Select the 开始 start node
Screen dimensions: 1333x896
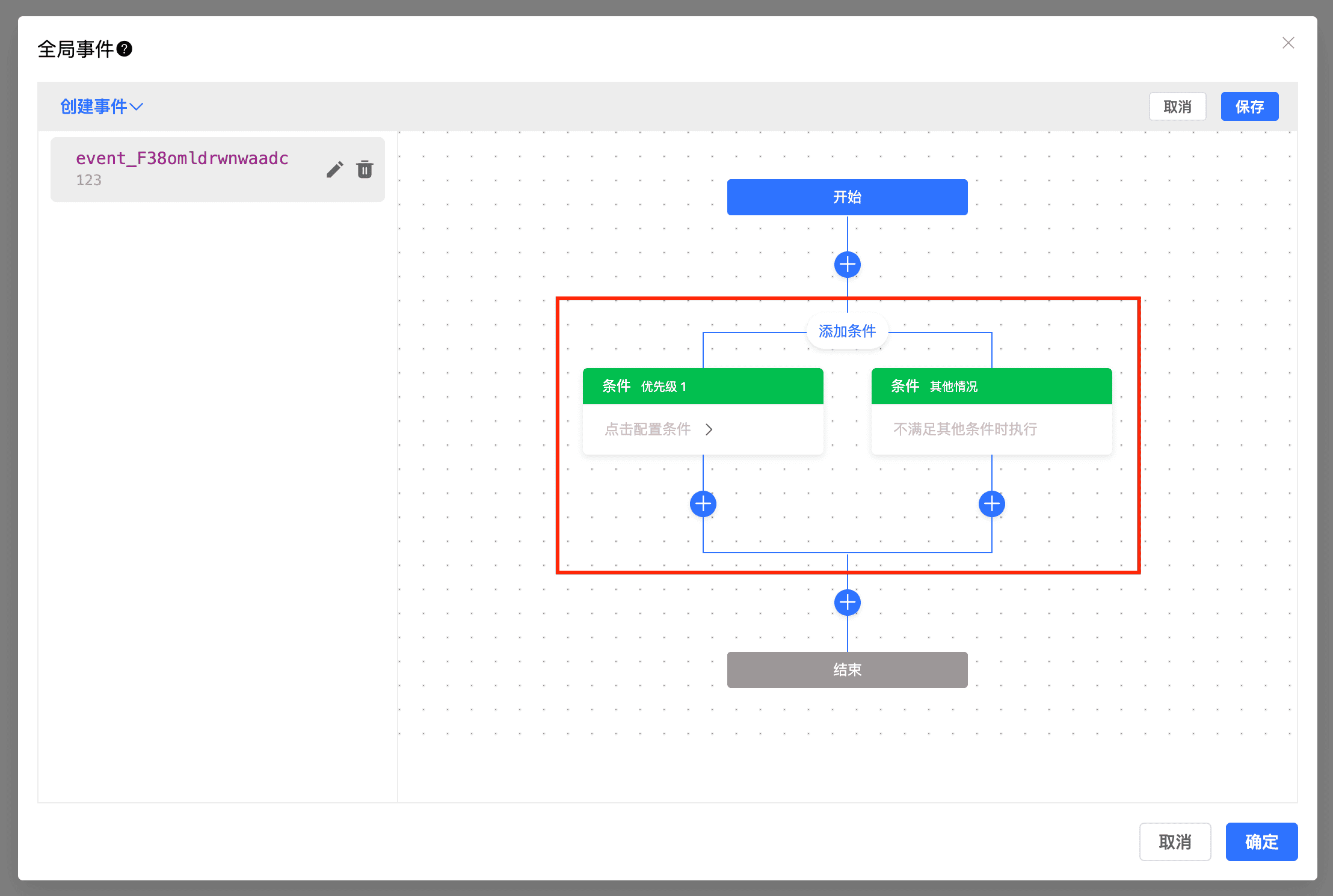point(847,197)
